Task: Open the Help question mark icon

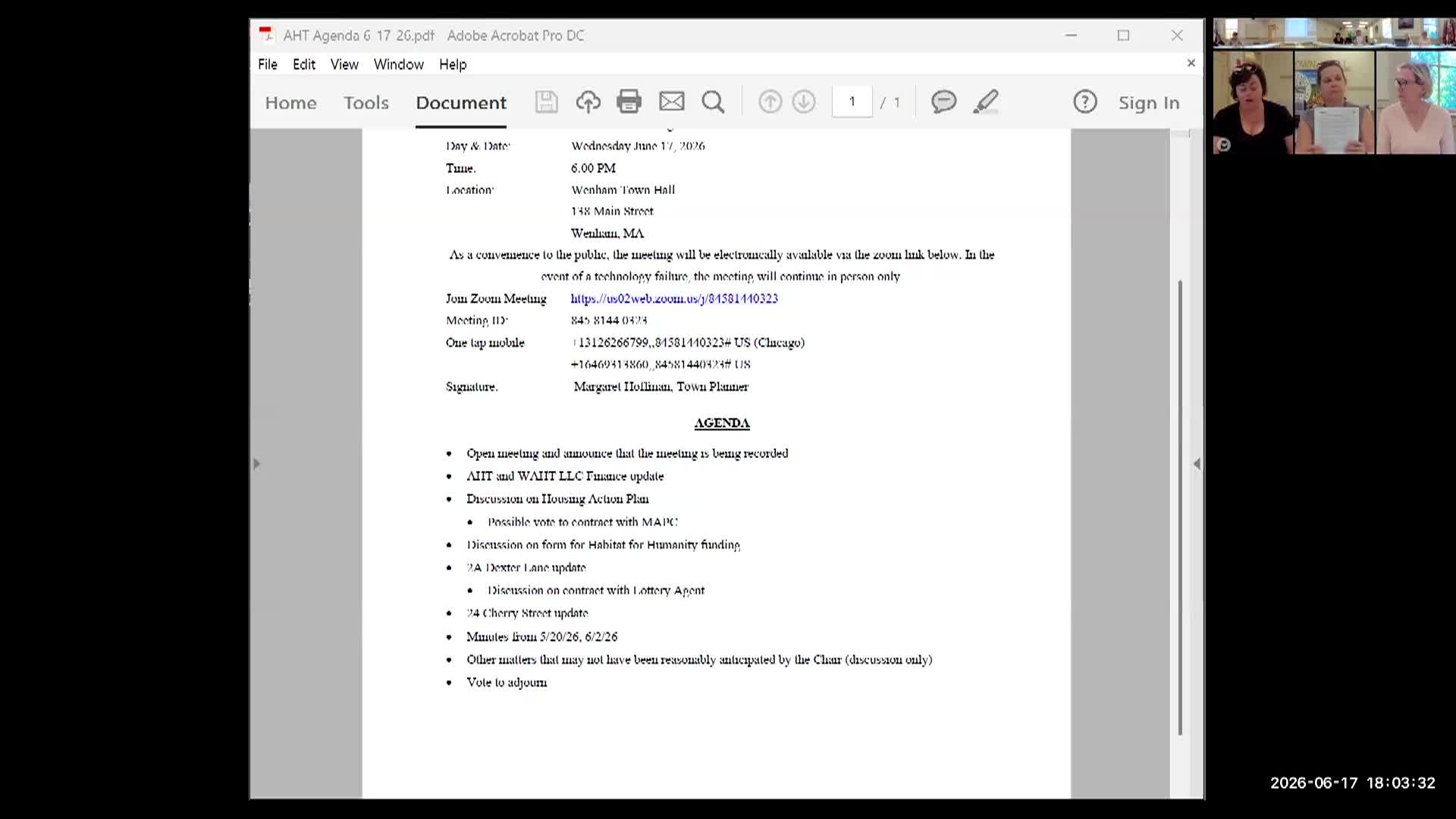Action: tap(1085, 102)
